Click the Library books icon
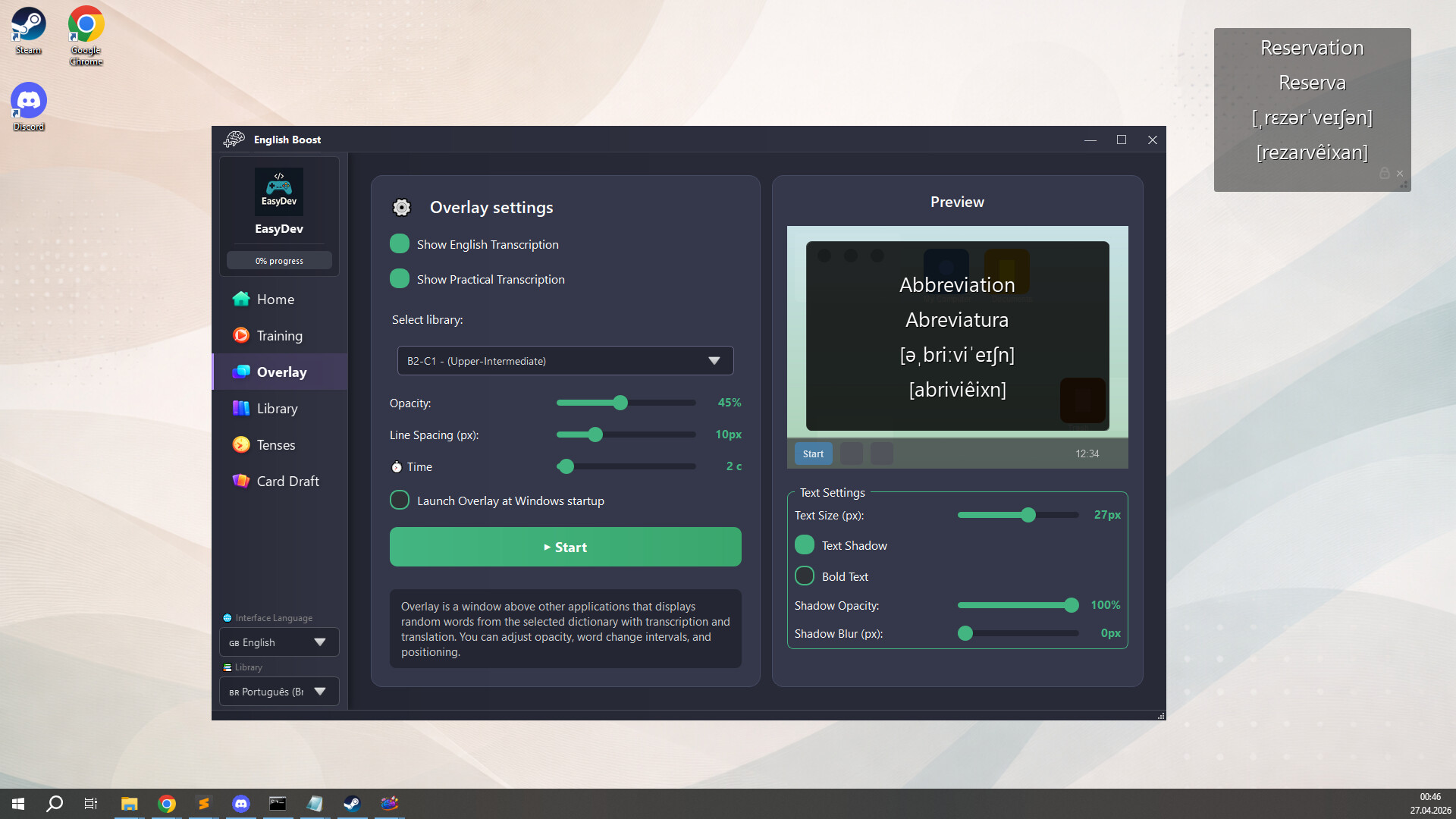The width and height of the screenshot is (1456, 819). [241, 409]
